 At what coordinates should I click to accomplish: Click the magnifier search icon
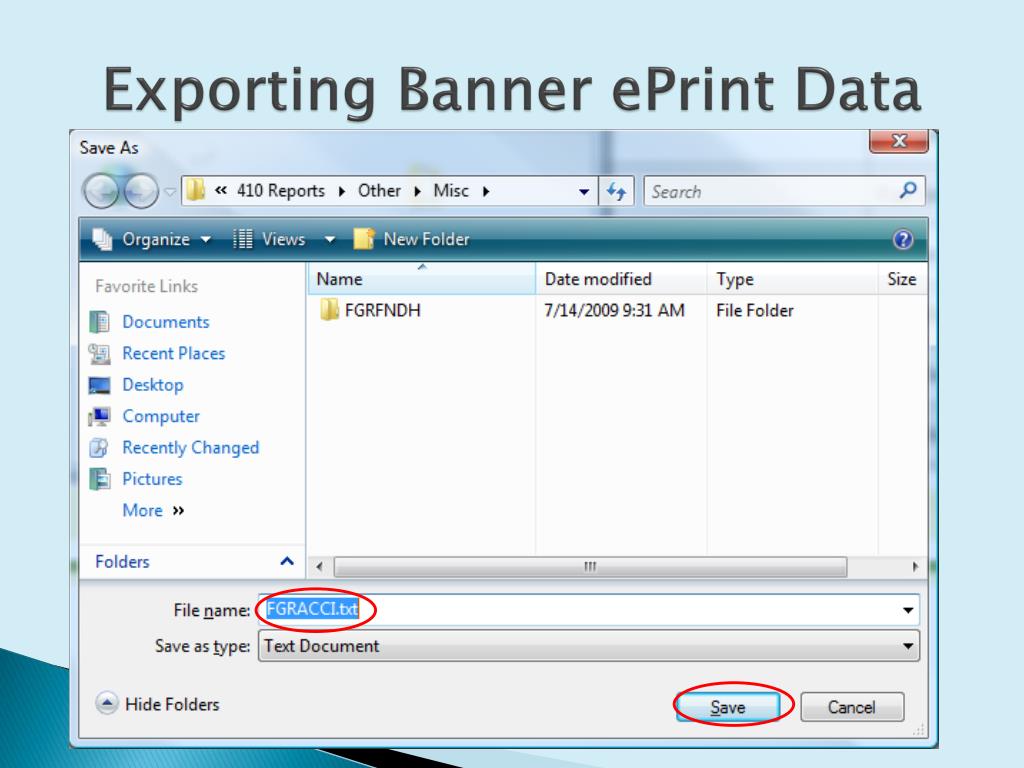click(x=908, y=191)
